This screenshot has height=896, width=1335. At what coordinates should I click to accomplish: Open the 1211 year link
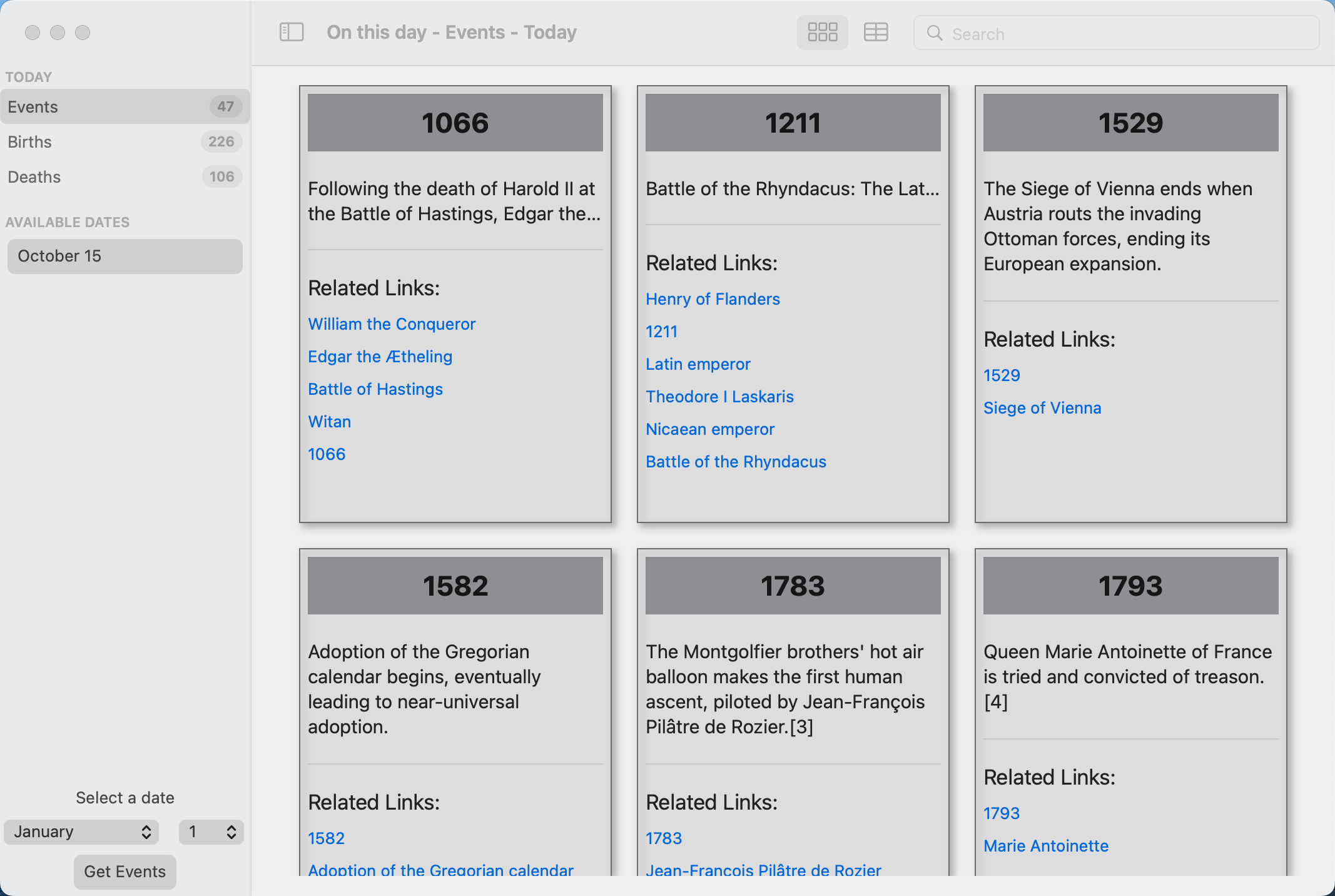click(x=661, y=332)
